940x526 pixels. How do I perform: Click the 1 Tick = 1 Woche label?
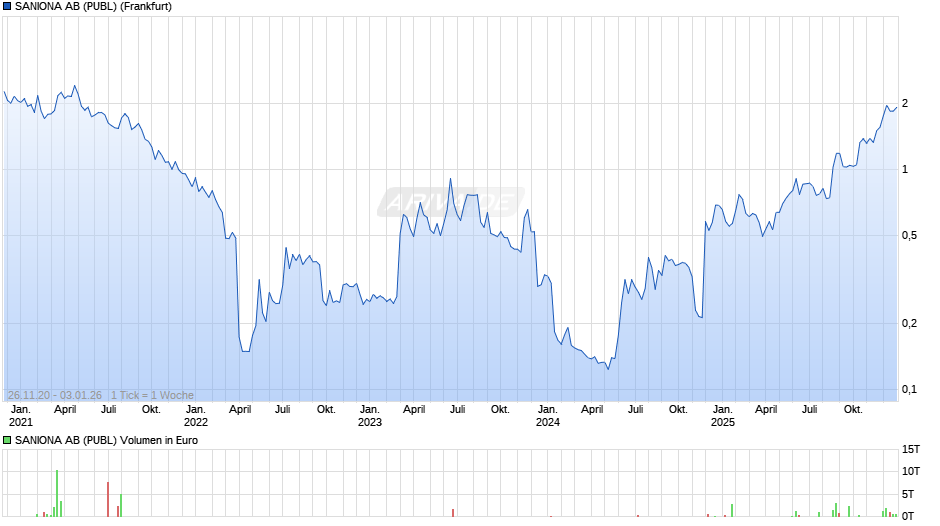(x=152, y=395)
